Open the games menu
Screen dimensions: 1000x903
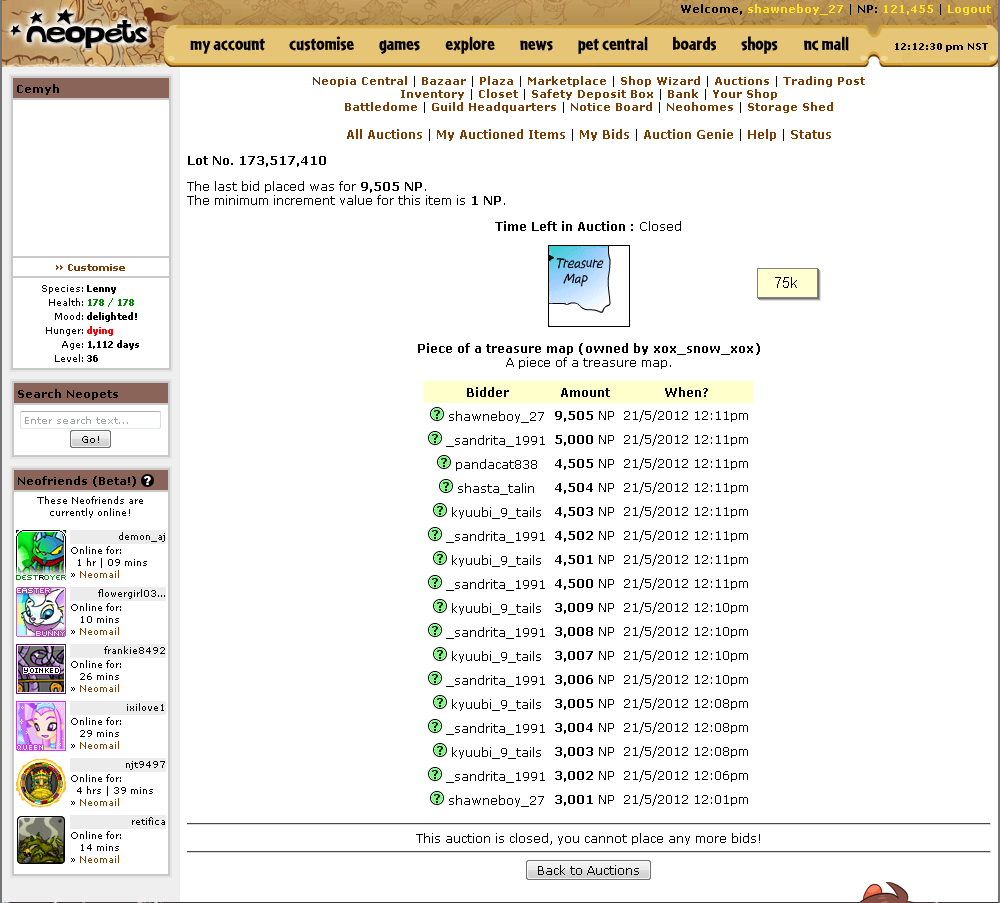pos(399,45)
